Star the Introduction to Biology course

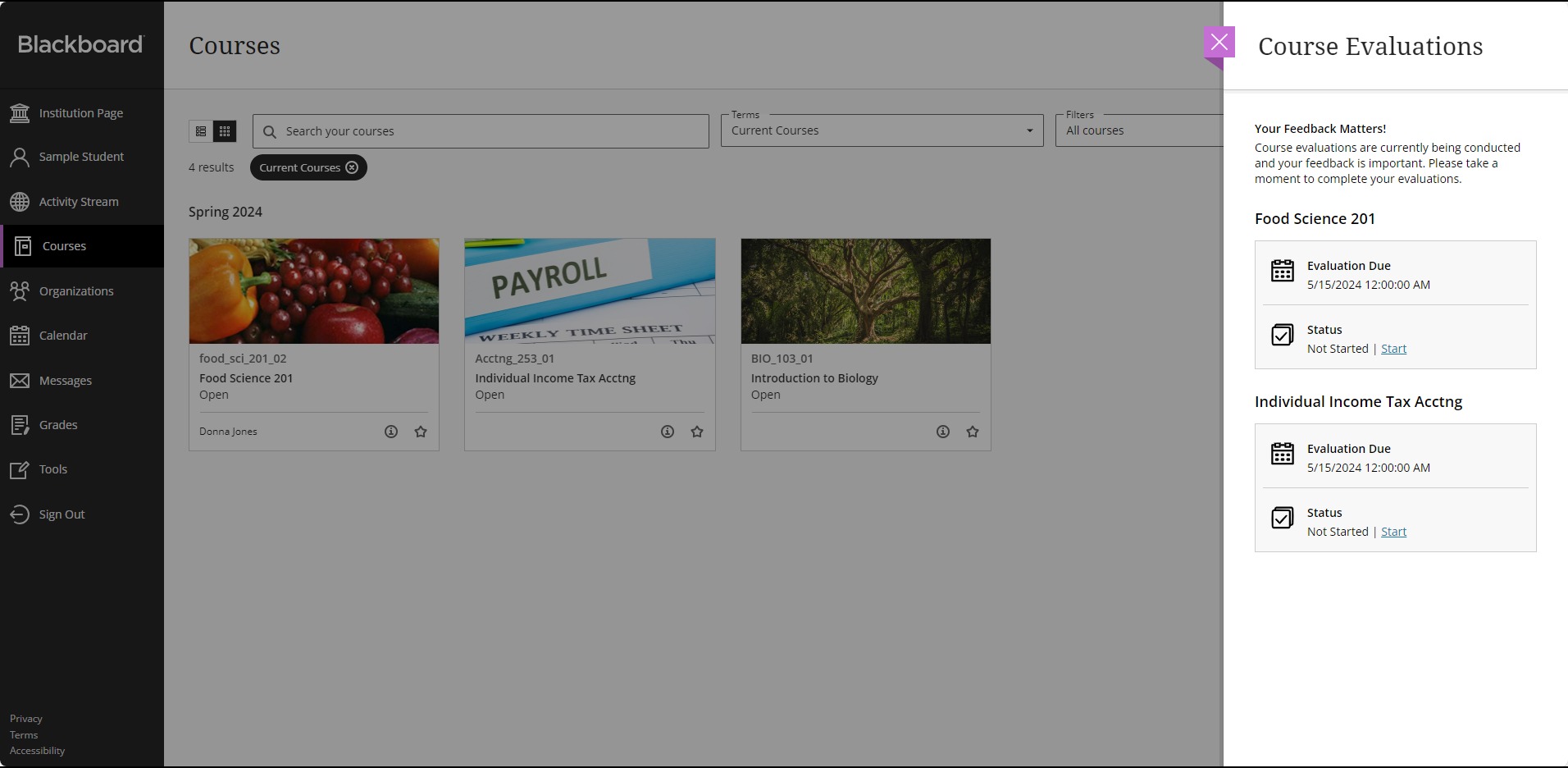coord(973,432)
